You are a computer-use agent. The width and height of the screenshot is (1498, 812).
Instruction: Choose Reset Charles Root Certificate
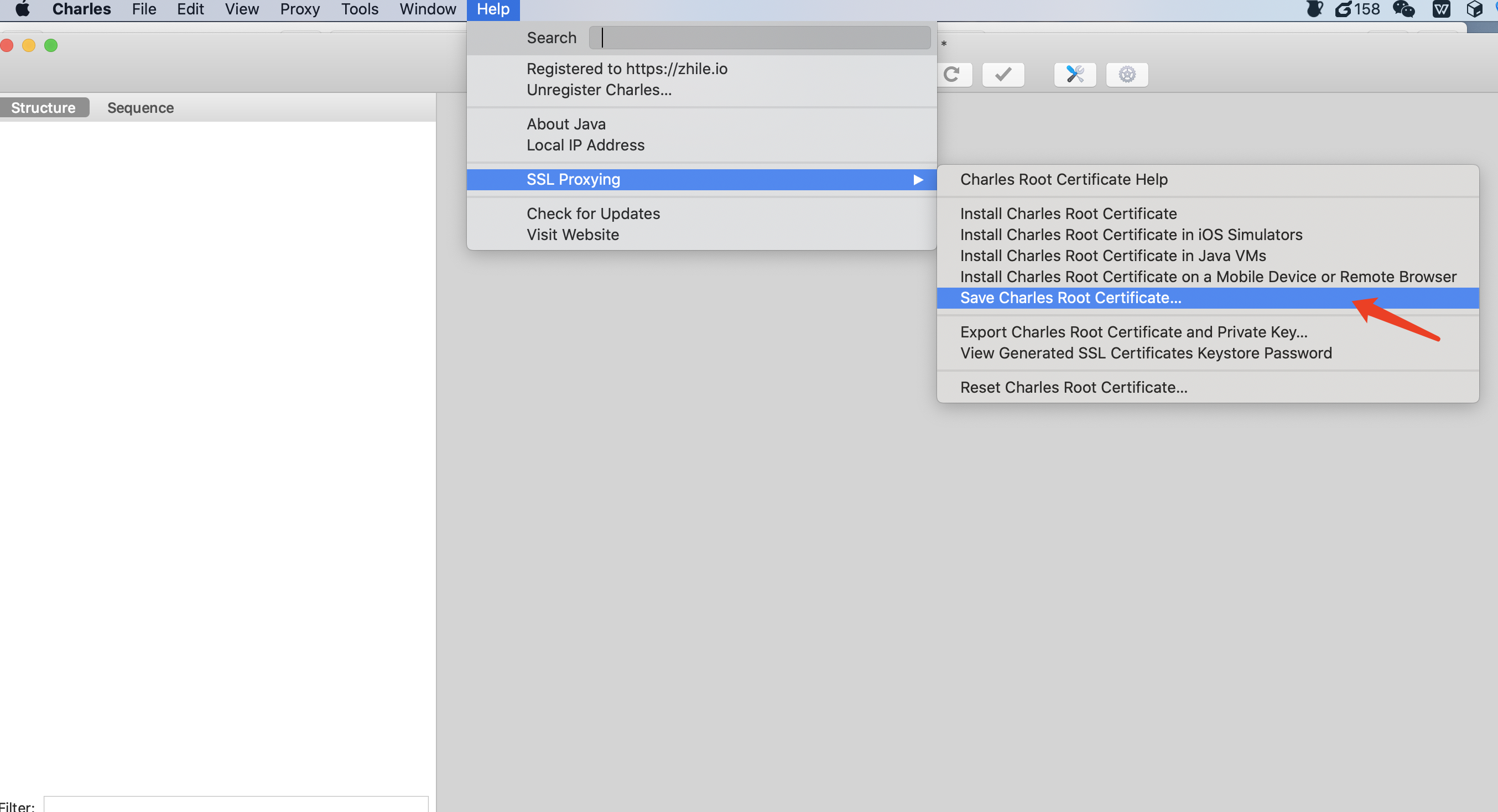[x=1073, y=387]
